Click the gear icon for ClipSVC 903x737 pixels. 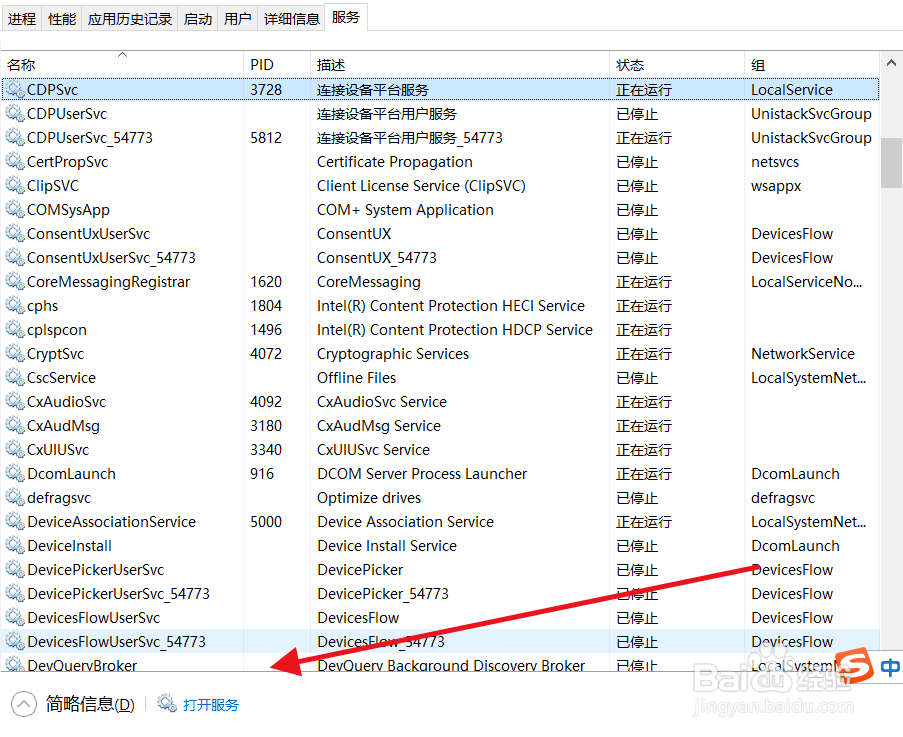pyautogui.click(x=16, y=185)
